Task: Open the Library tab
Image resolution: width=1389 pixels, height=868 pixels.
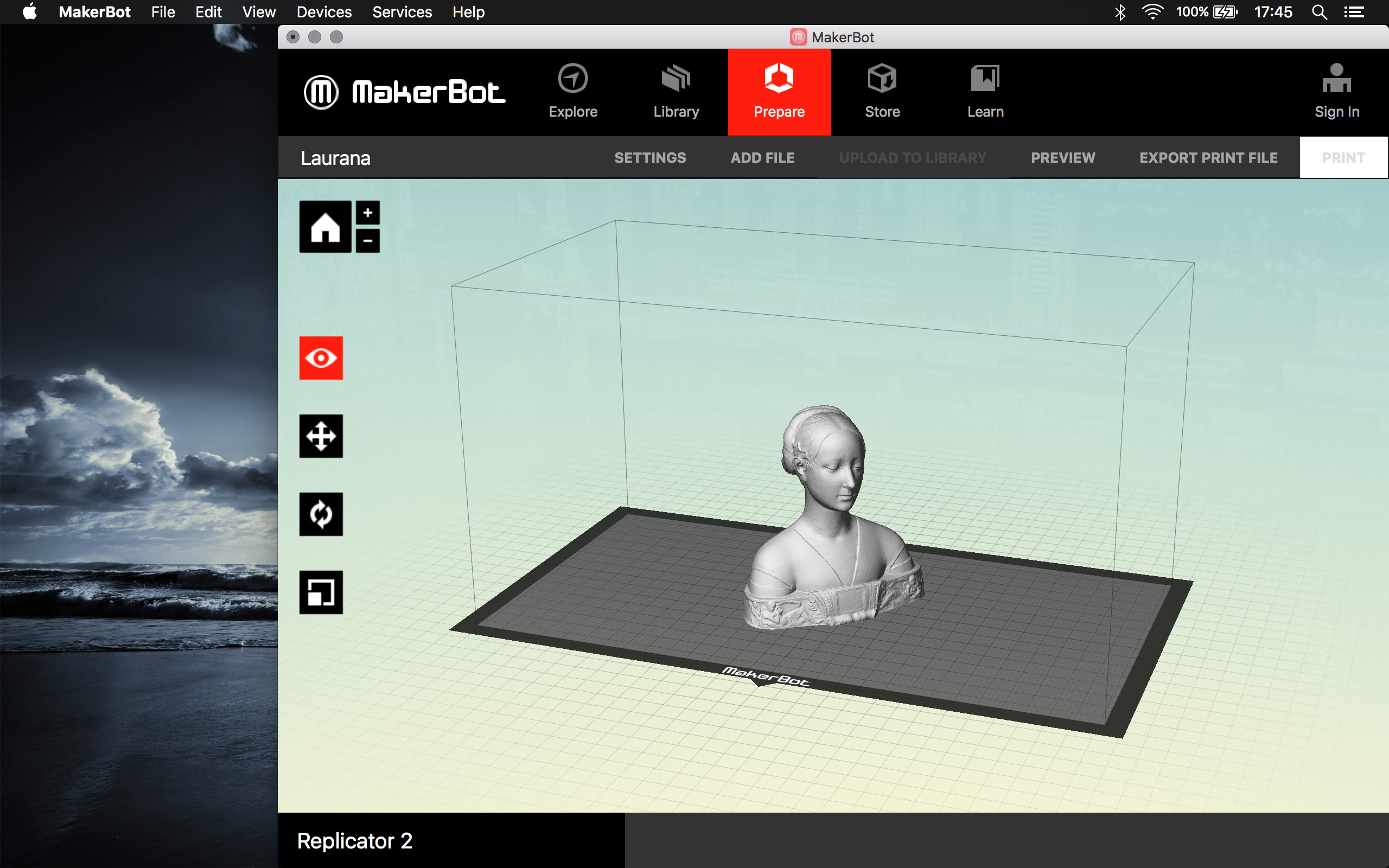Action: [676, 92]
